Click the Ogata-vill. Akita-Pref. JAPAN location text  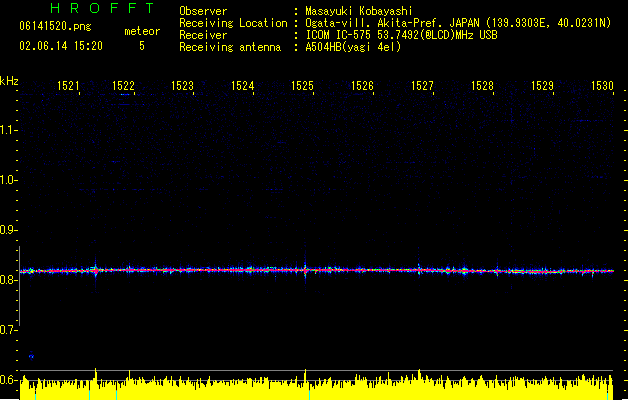coord(458,23)
